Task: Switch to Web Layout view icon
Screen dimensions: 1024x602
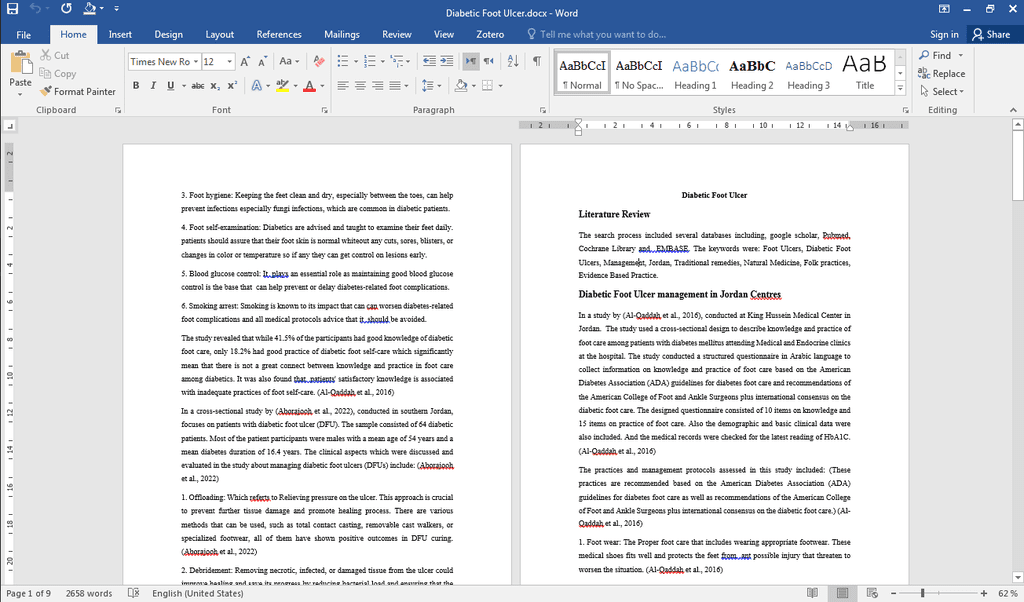Action: [x=872, y=593]
